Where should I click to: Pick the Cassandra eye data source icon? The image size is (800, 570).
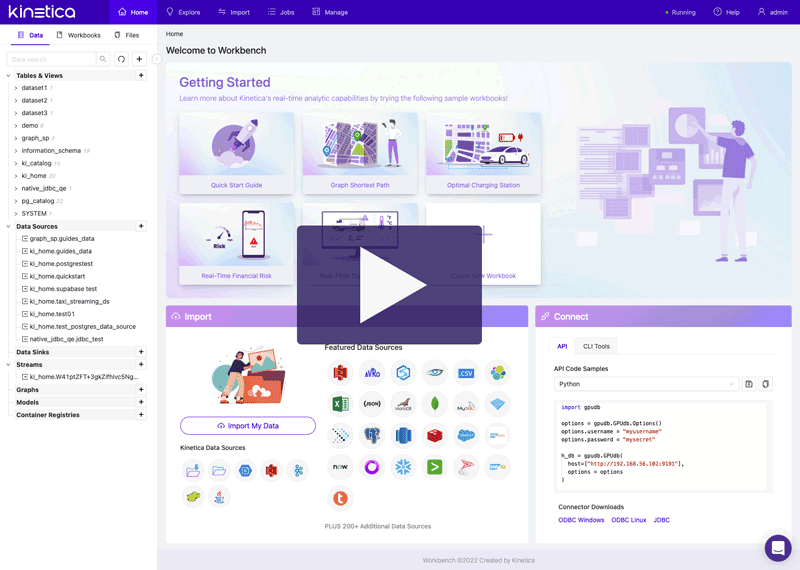(435, 373)
